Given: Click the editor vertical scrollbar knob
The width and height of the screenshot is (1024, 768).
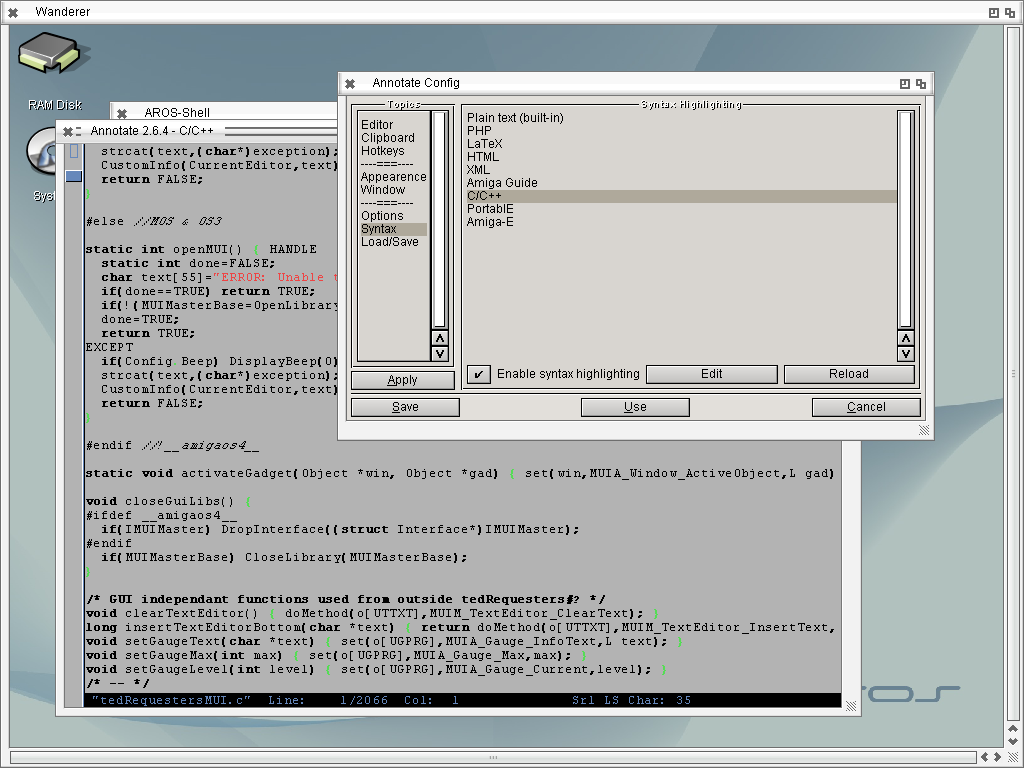Looking at the screenshot, I should [74, 176].
